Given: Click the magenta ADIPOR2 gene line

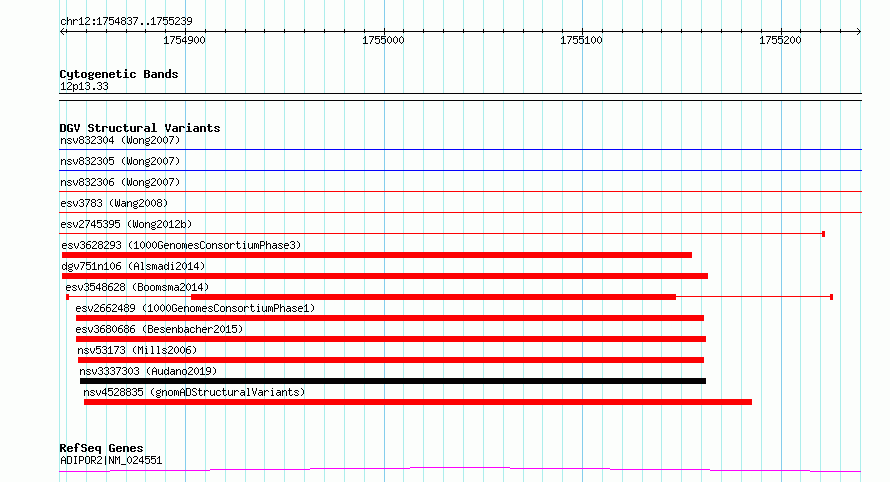Looking at the screenshot, I should (460, 469).
